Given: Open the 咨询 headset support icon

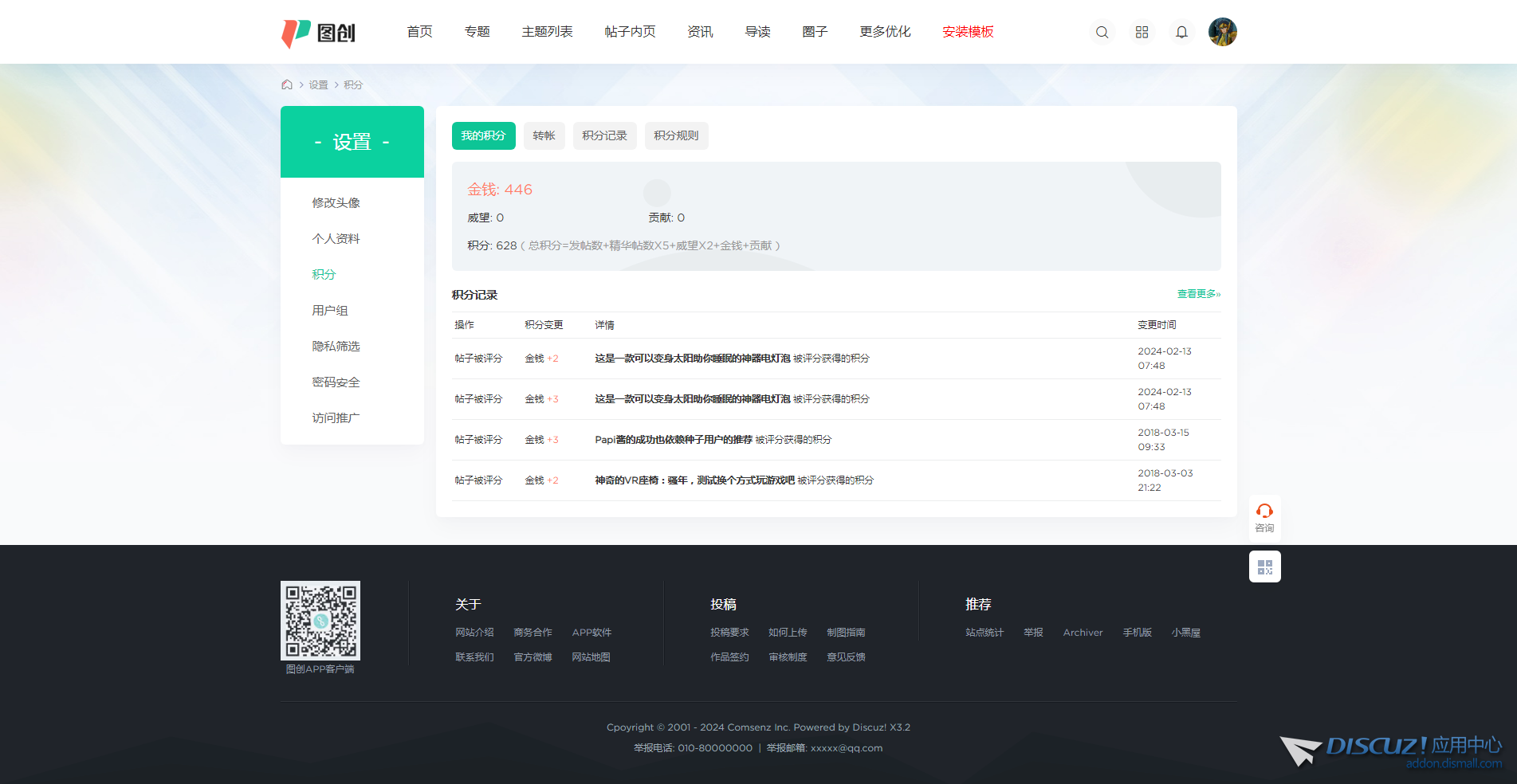Looking at the screenshot, I should point(1264,516).
